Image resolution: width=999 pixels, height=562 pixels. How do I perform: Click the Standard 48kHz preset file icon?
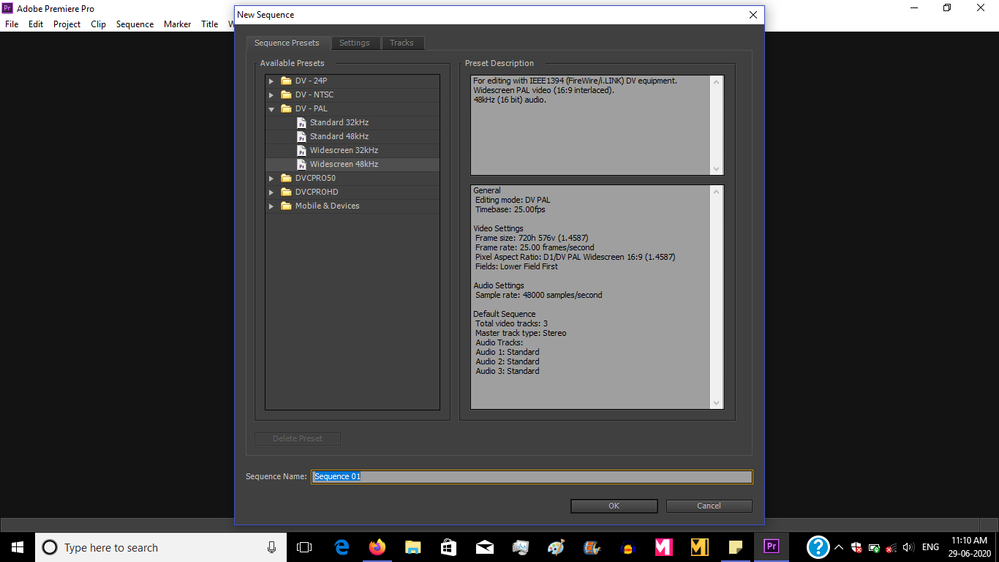tap(301, 136)
